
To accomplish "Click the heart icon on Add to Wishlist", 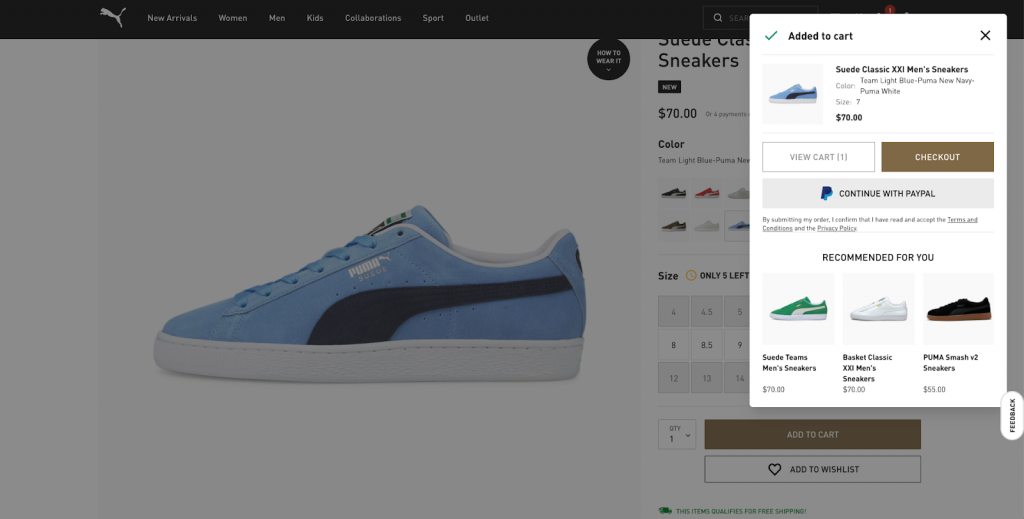I will click(775, 469).
